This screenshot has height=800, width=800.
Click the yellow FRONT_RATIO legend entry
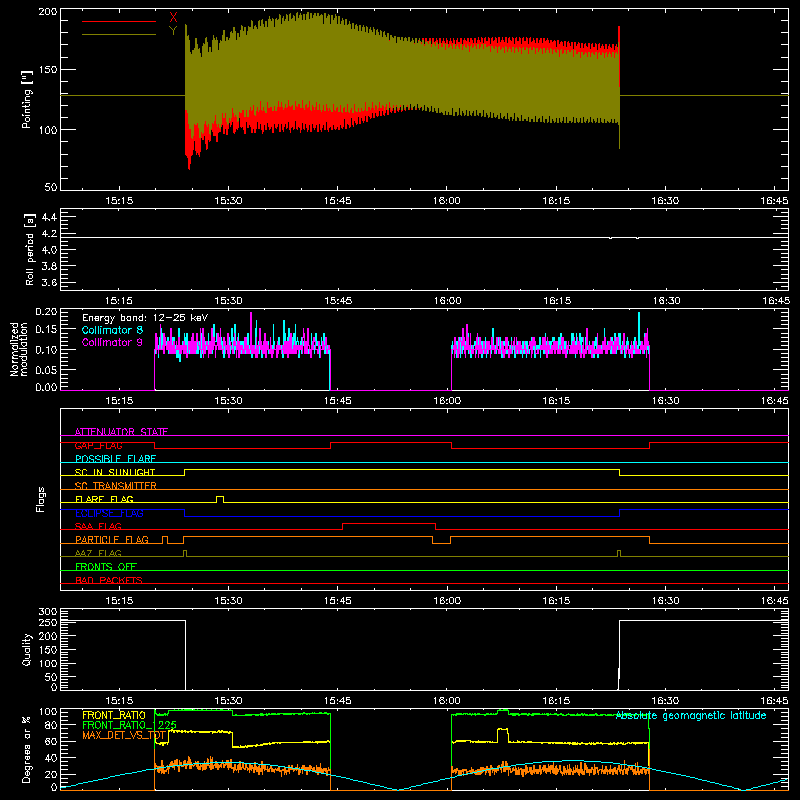pos(114,715)
